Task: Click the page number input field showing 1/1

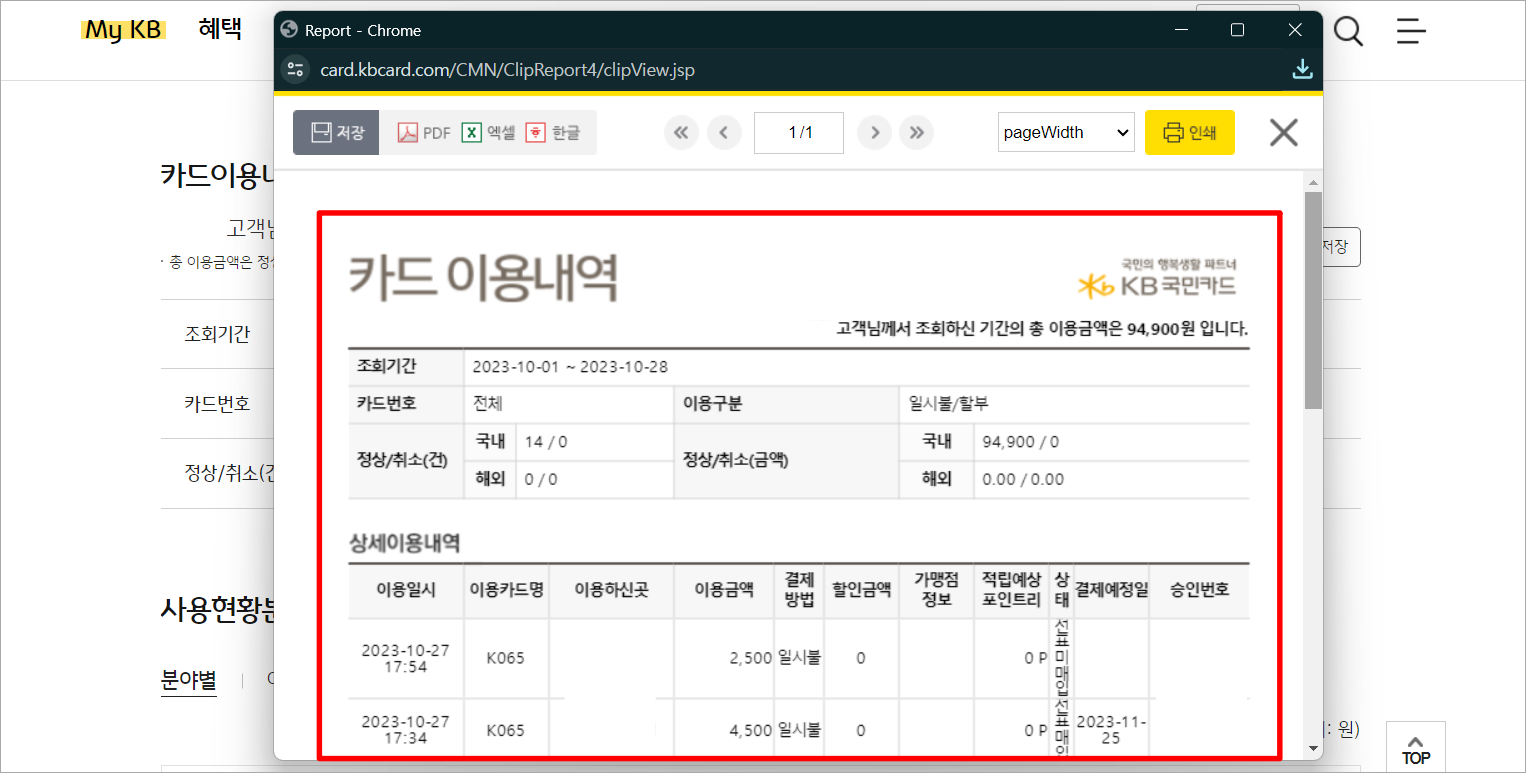Action: [798, 131]
